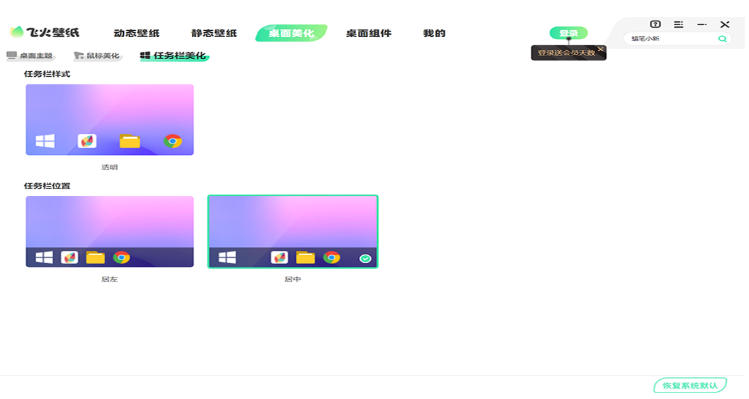This screenshot has width=749, height=399.
Task: Click Windows logo in 居左 preview
Action: [x=44, y=258]
